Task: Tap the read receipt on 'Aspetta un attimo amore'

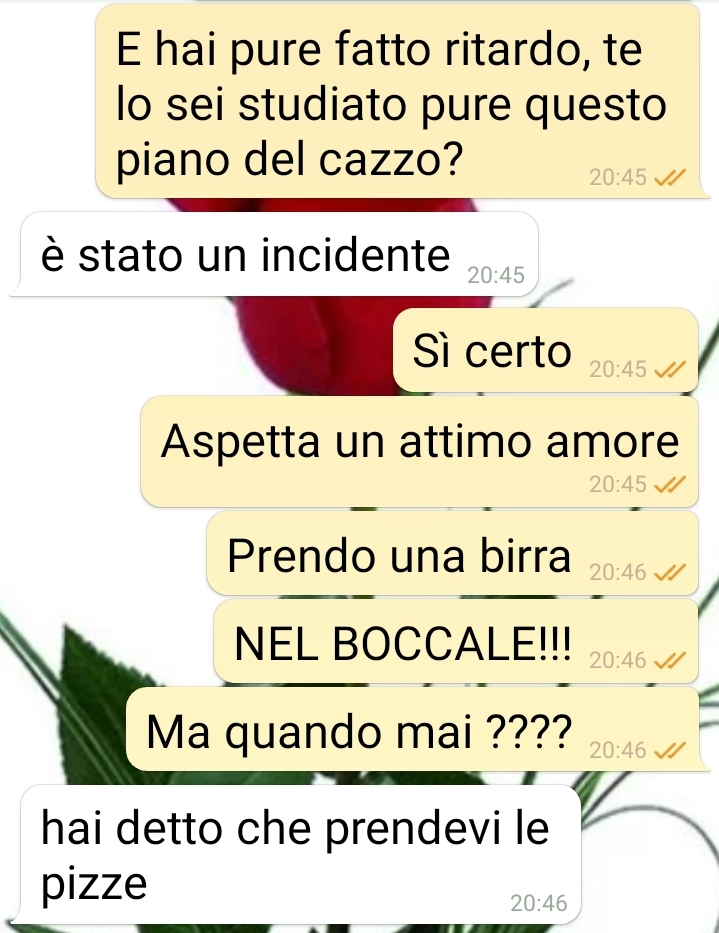Action: point(670,485)
